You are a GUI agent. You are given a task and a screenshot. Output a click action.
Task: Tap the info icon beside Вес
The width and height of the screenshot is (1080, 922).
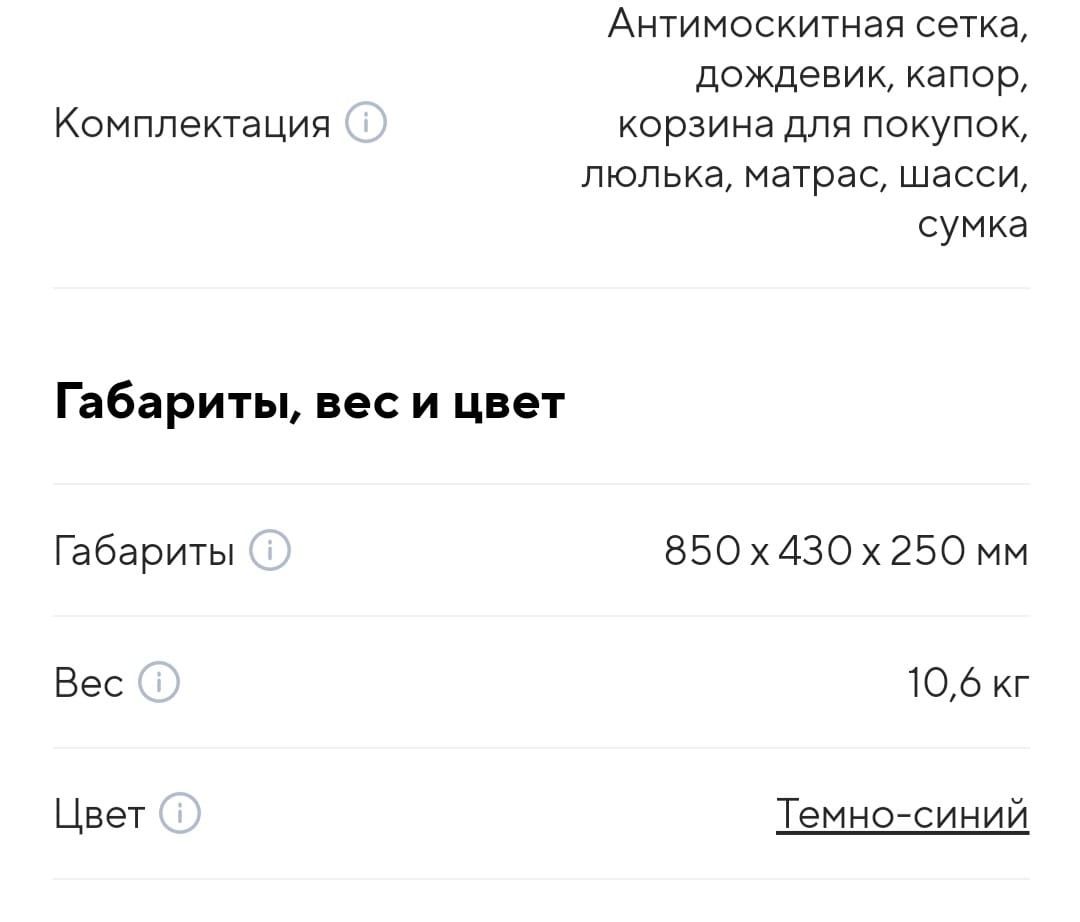pos(159,682)
